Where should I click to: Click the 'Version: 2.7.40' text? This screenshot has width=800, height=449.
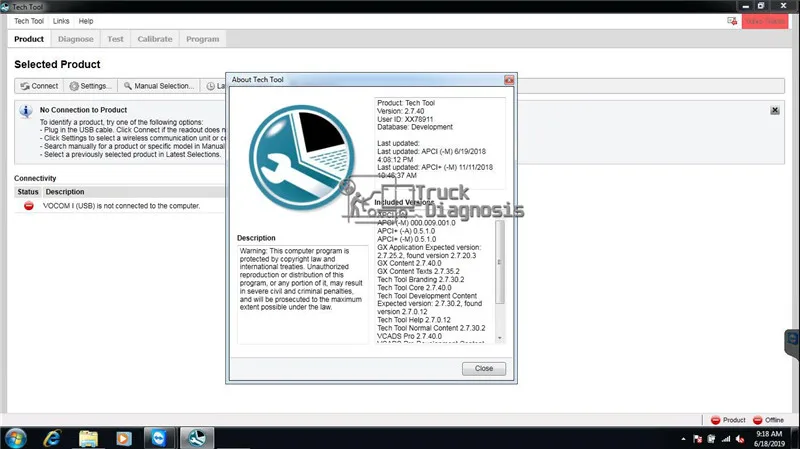pyautogui.click(x=401, y=111)
